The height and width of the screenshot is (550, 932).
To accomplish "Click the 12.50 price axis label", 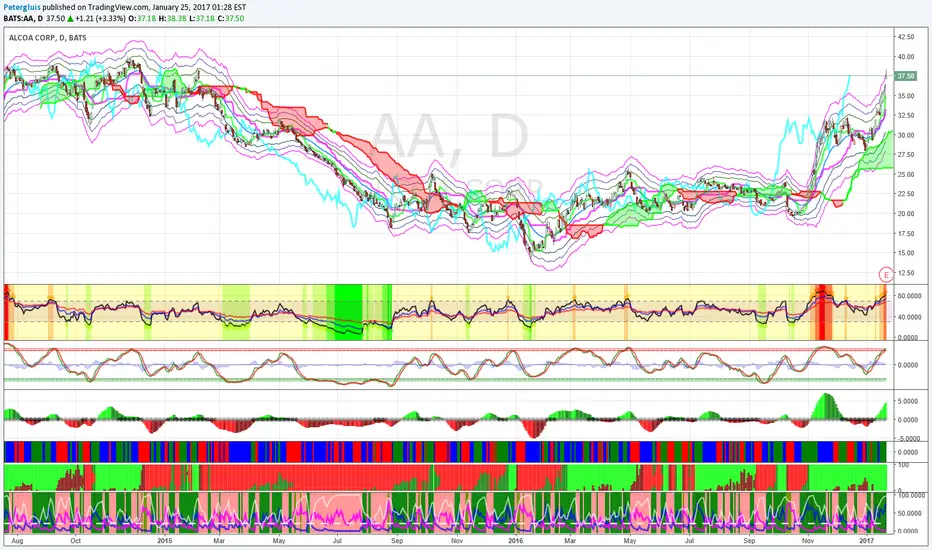I will tap(906, 273).
